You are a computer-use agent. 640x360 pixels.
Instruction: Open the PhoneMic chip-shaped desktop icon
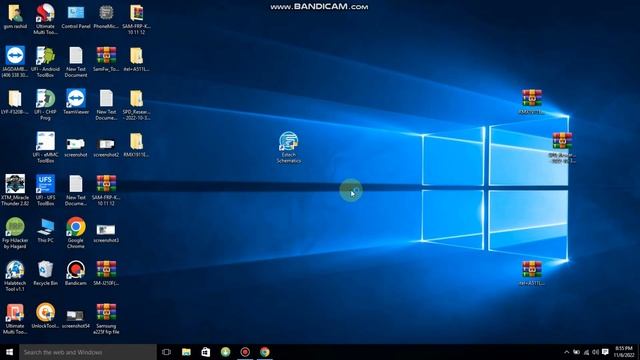click(x=106, y=16)
